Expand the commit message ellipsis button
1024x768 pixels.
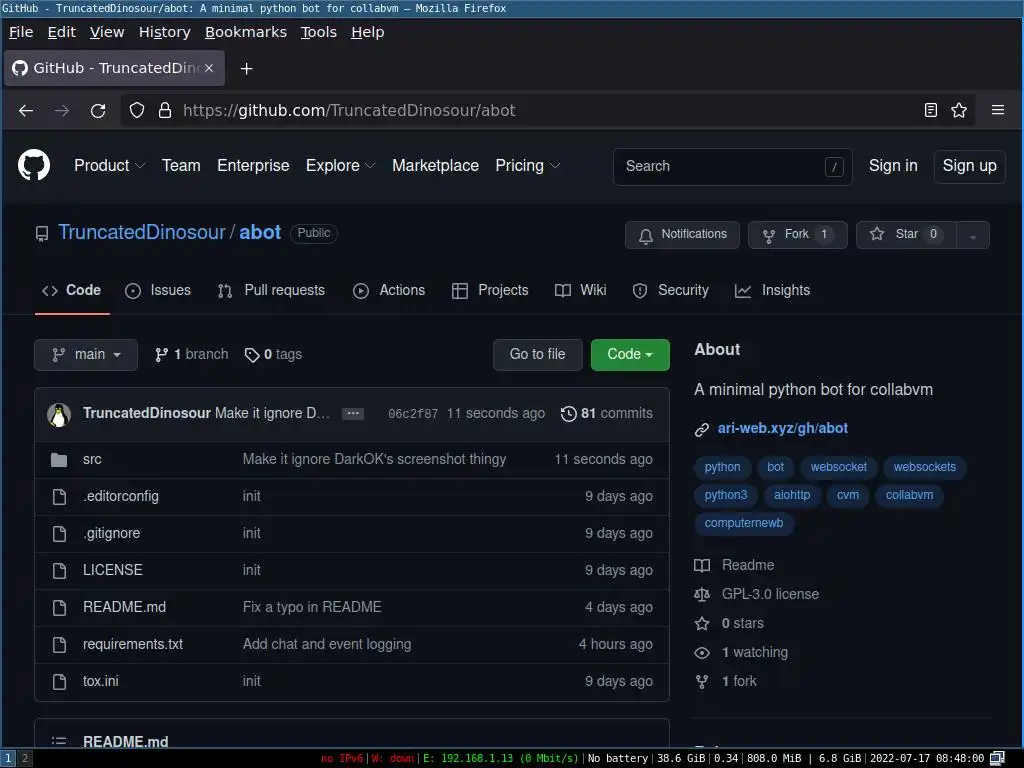click(x=353, y=413)
